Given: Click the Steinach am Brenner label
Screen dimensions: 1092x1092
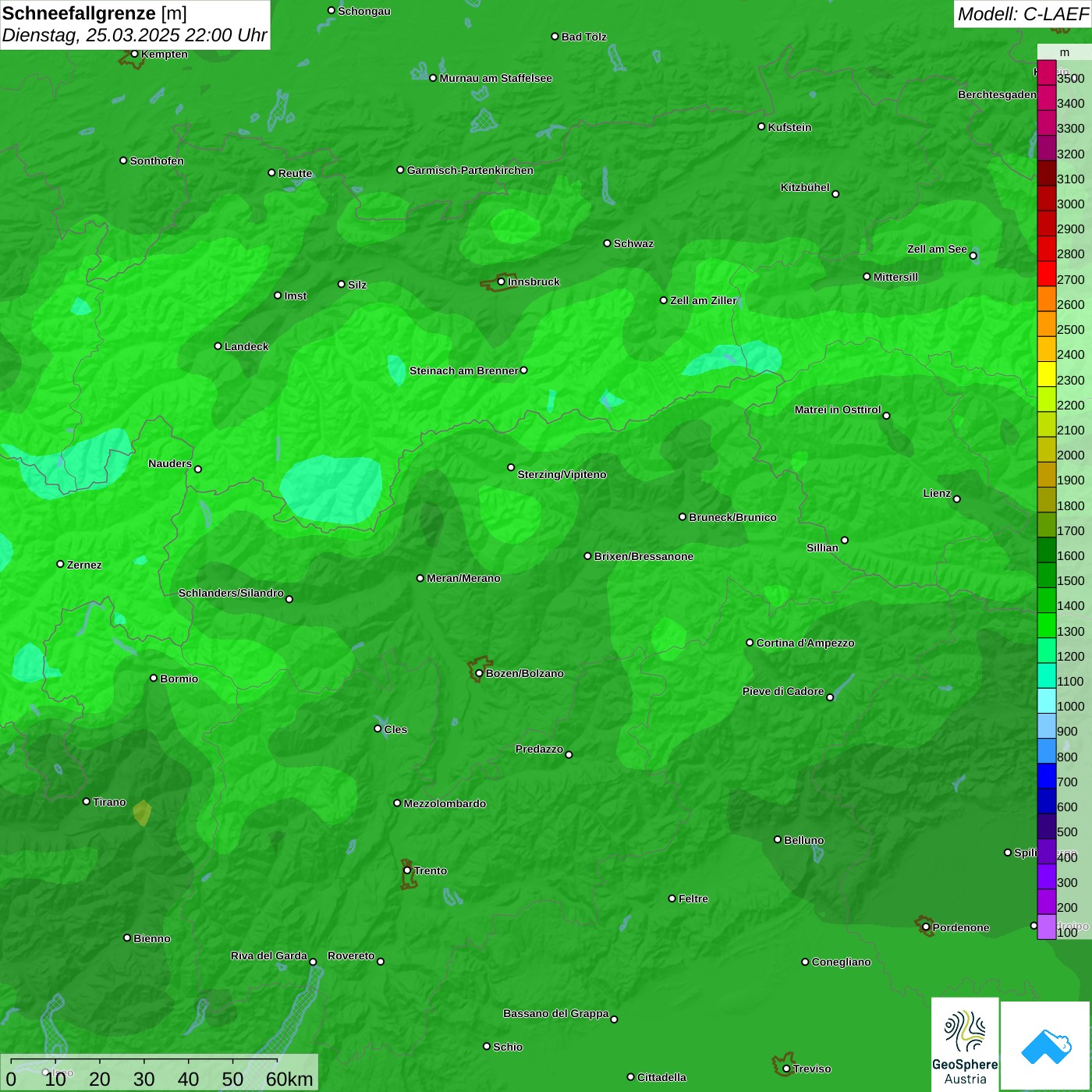Looking at the screenshot, I should [x=463, y=370].
